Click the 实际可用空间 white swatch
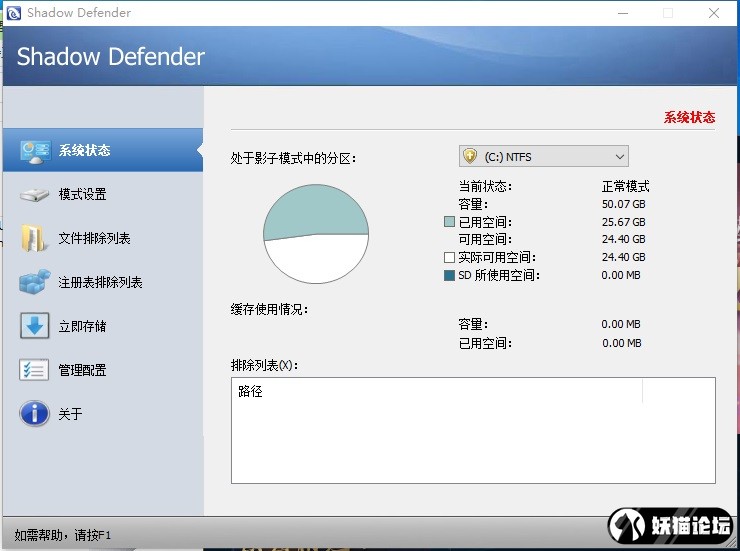 tap(449, 257)
